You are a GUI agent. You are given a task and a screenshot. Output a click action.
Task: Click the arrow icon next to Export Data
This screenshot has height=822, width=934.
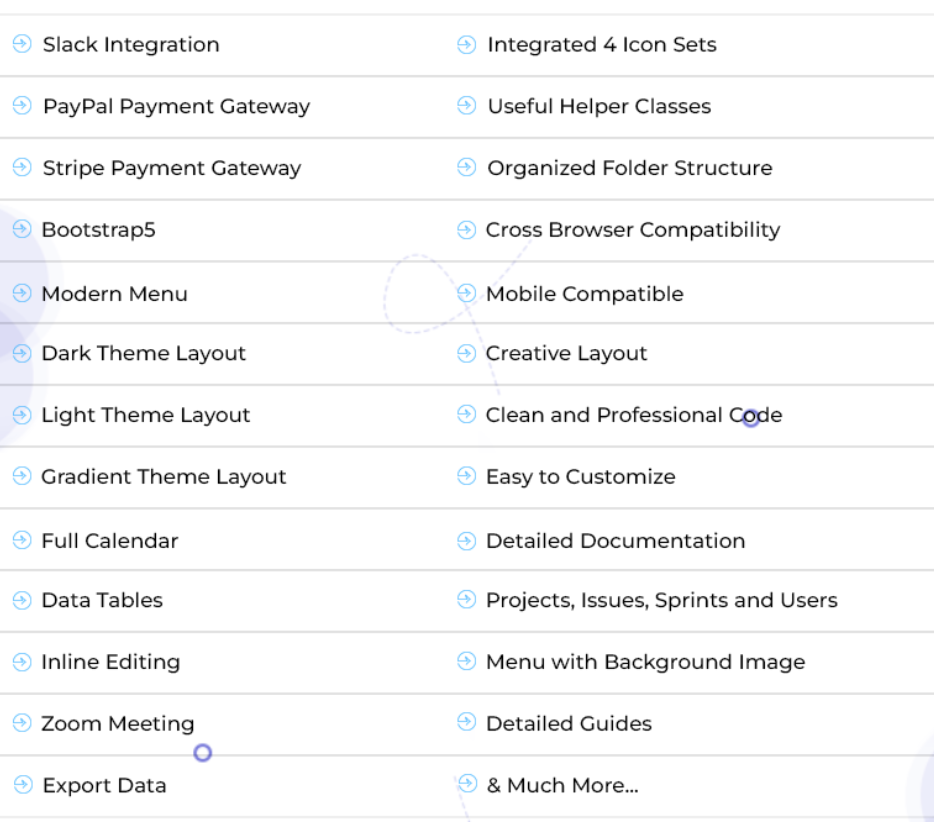[22, 785]
